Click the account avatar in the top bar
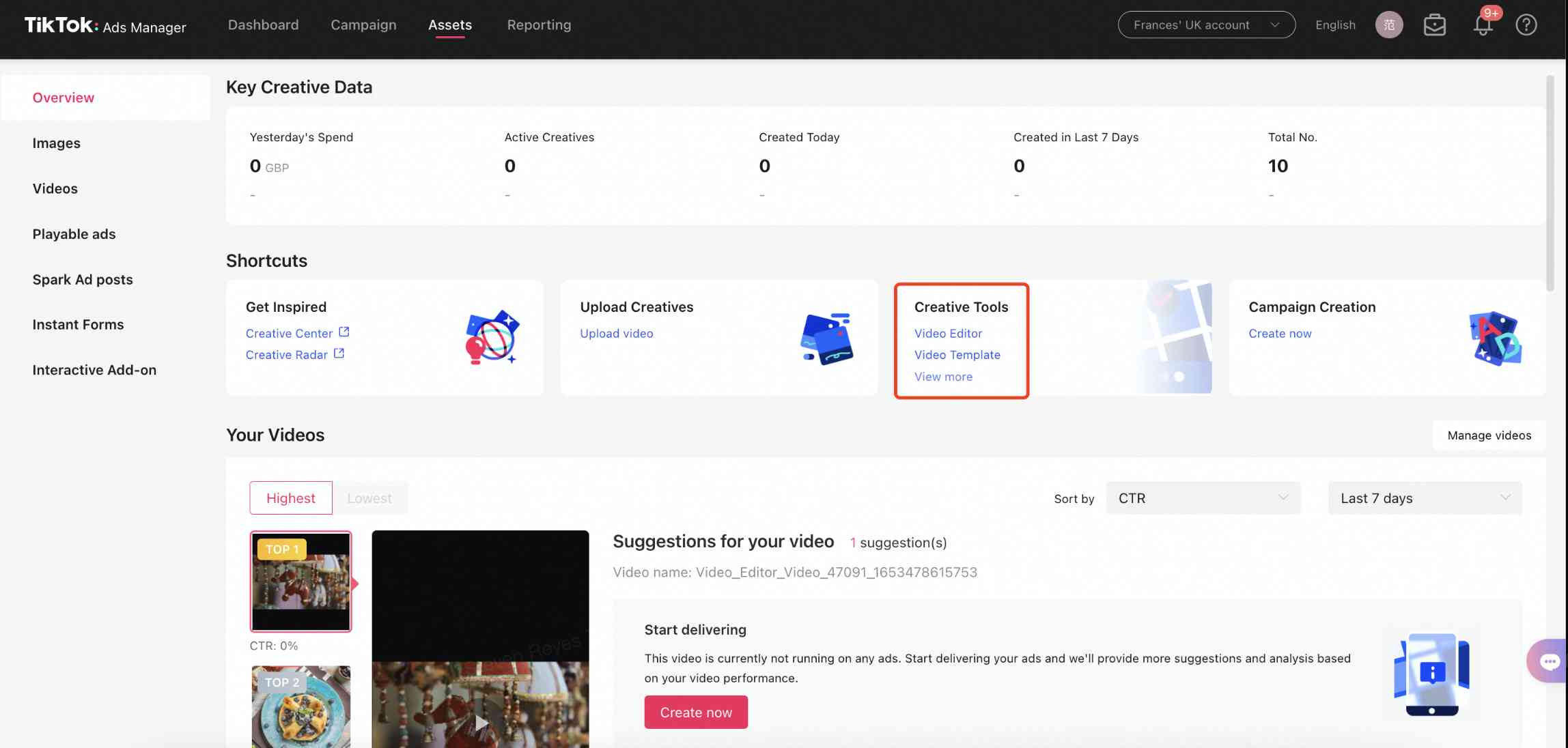1568x748 pixels. tap(1388, 25)
